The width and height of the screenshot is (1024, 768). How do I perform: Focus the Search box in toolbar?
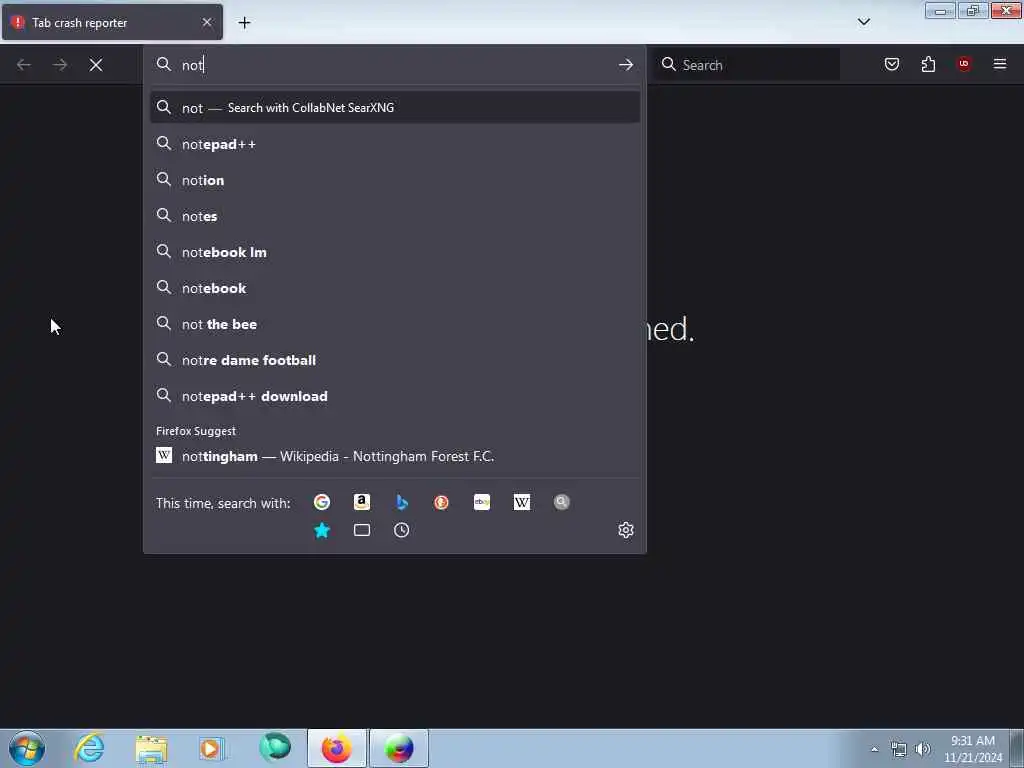[x=747, y=65]
